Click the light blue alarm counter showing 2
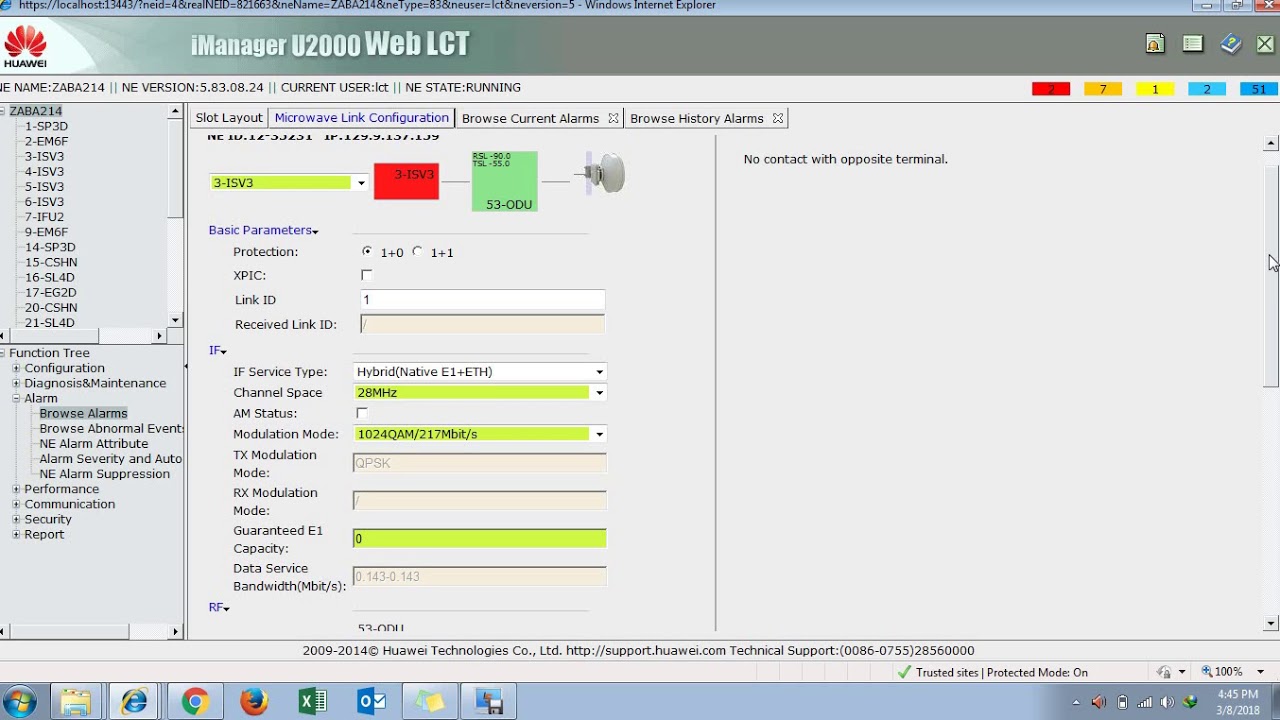Image resolution: width=1280 pixels, height=720 pixels. pos(1207,89)
